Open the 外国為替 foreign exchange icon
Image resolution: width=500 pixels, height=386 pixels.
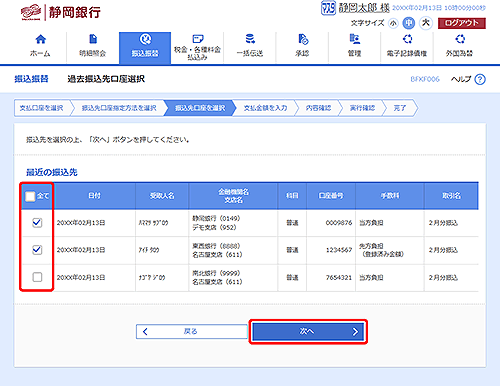coord(460,39)
